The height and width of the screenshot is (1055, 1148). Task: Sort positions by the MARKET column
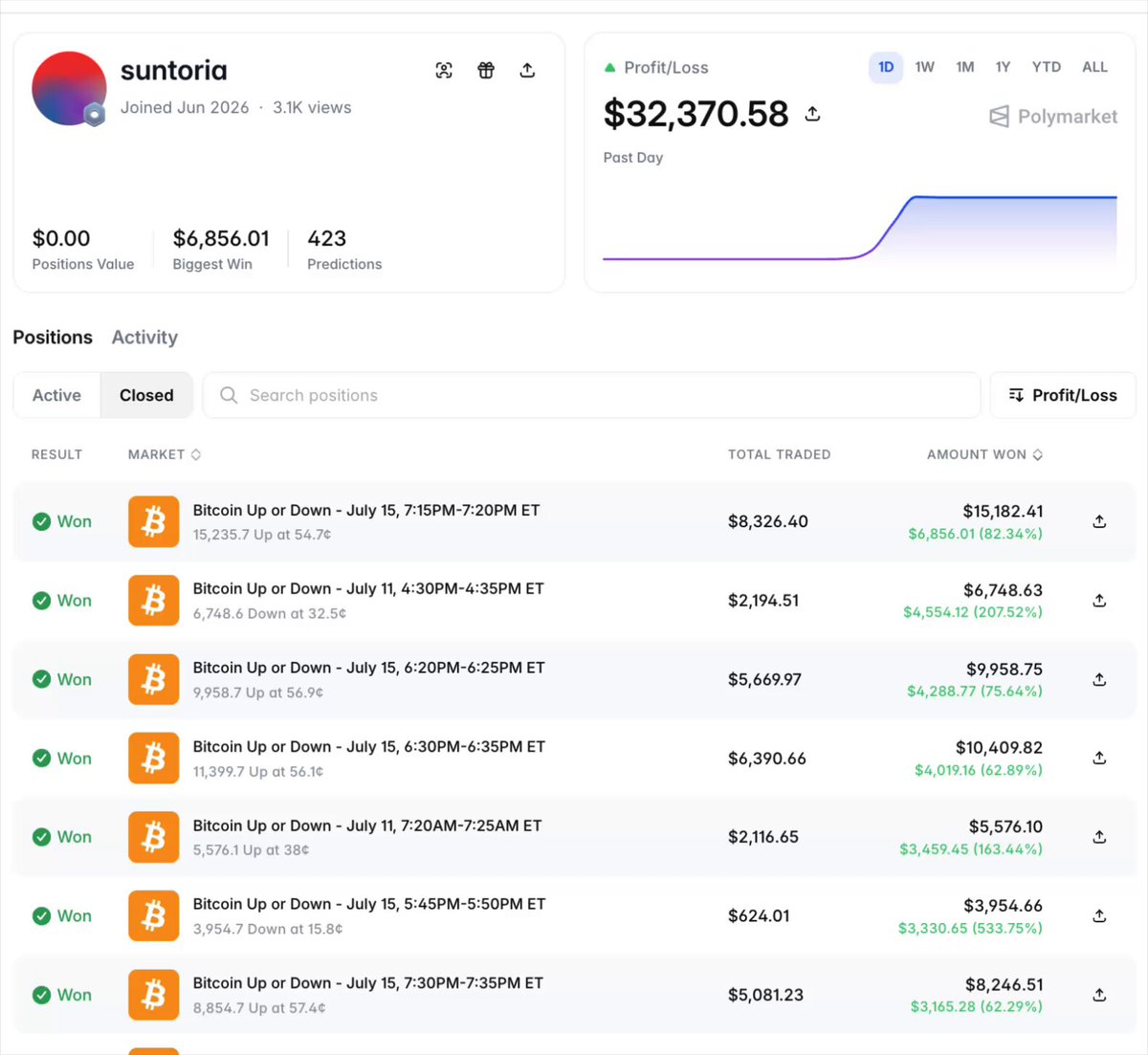click(165, 454)
